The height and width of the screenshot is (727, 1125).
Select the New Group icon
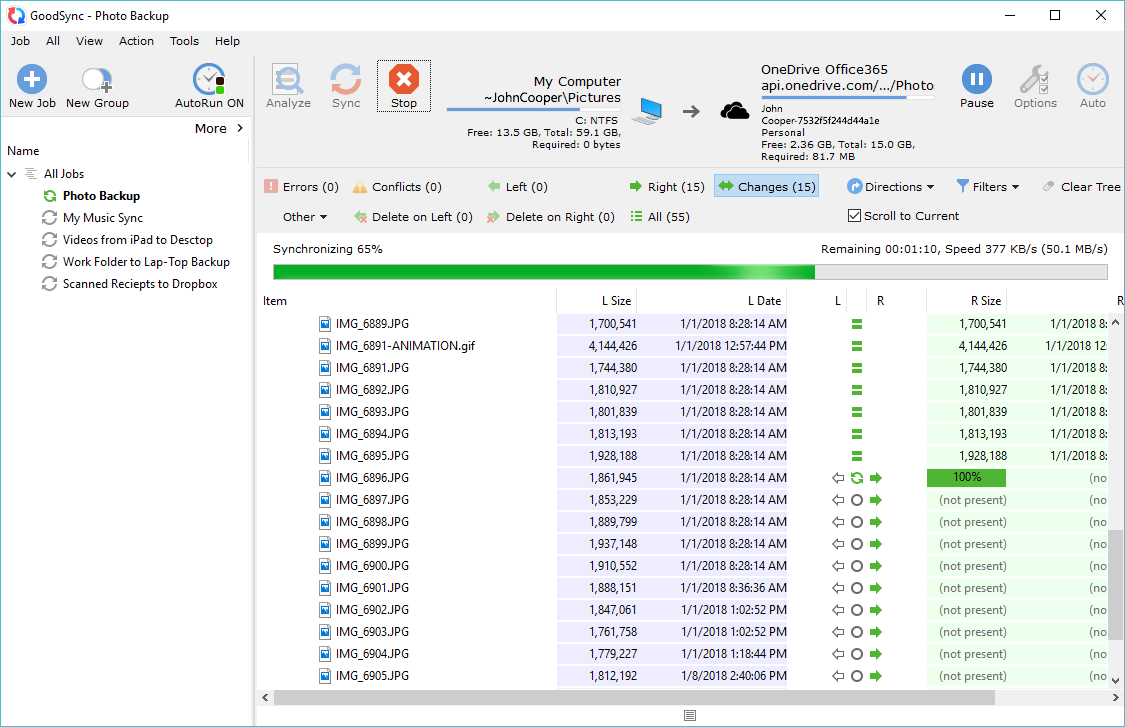click(96, 86)
